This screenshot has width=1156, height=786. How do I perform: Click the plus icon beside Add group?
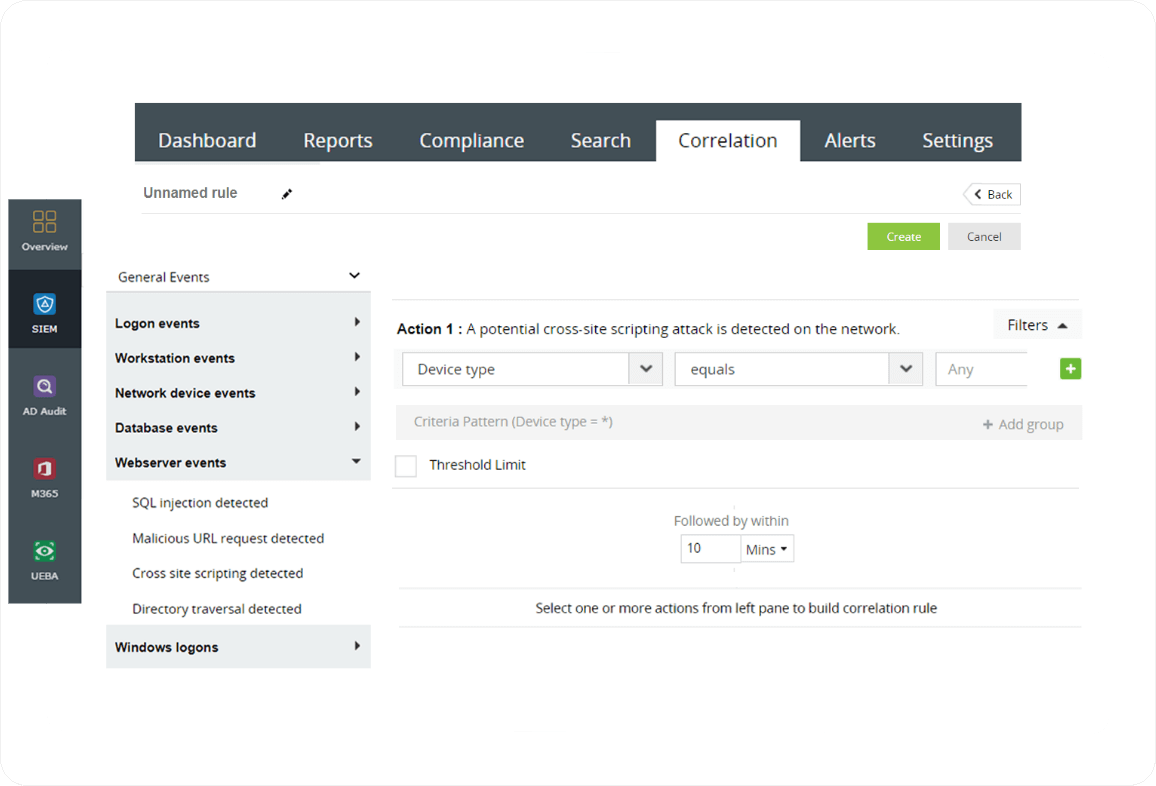988,423
